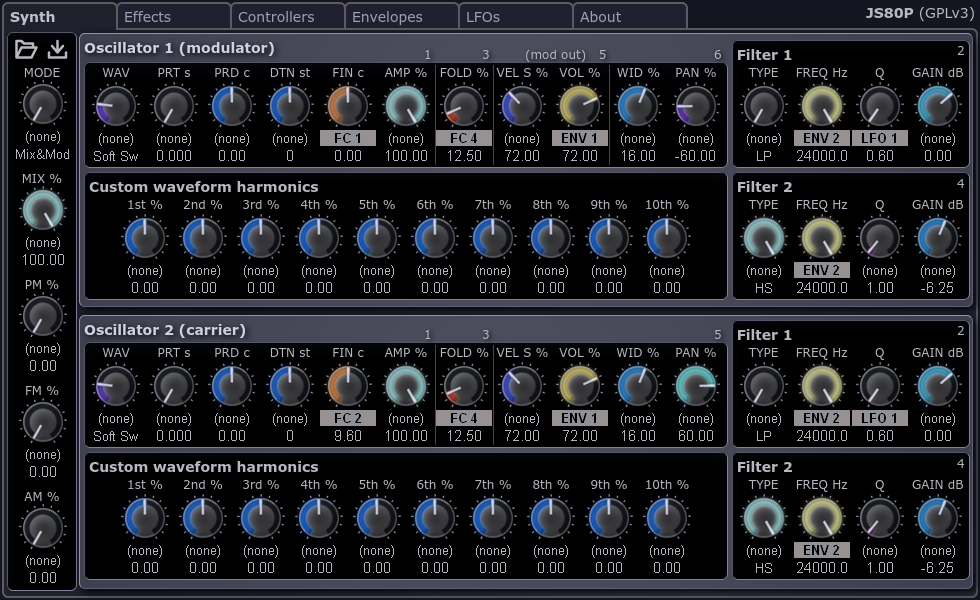Click the Mix&Mod mode value
The height and width of the screenshot is (600, 980).
pyautogui.click(x=42, y=154)
